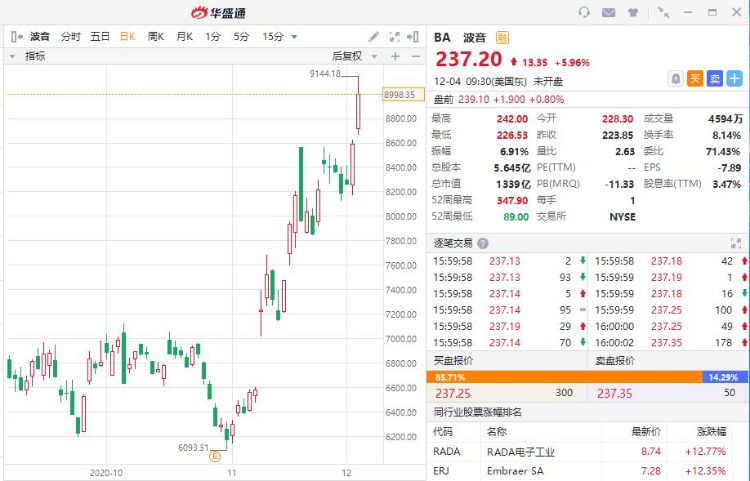Zoom in chart with plus icon
750x481 pixels.
[x=395, y=56]
